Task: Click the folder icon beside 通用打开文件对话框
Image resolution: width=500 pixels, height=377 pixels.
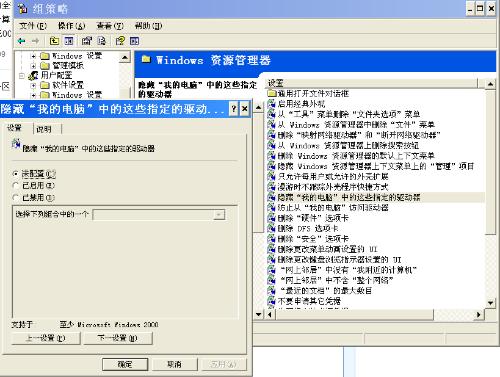Action: (x=272, y=93)
